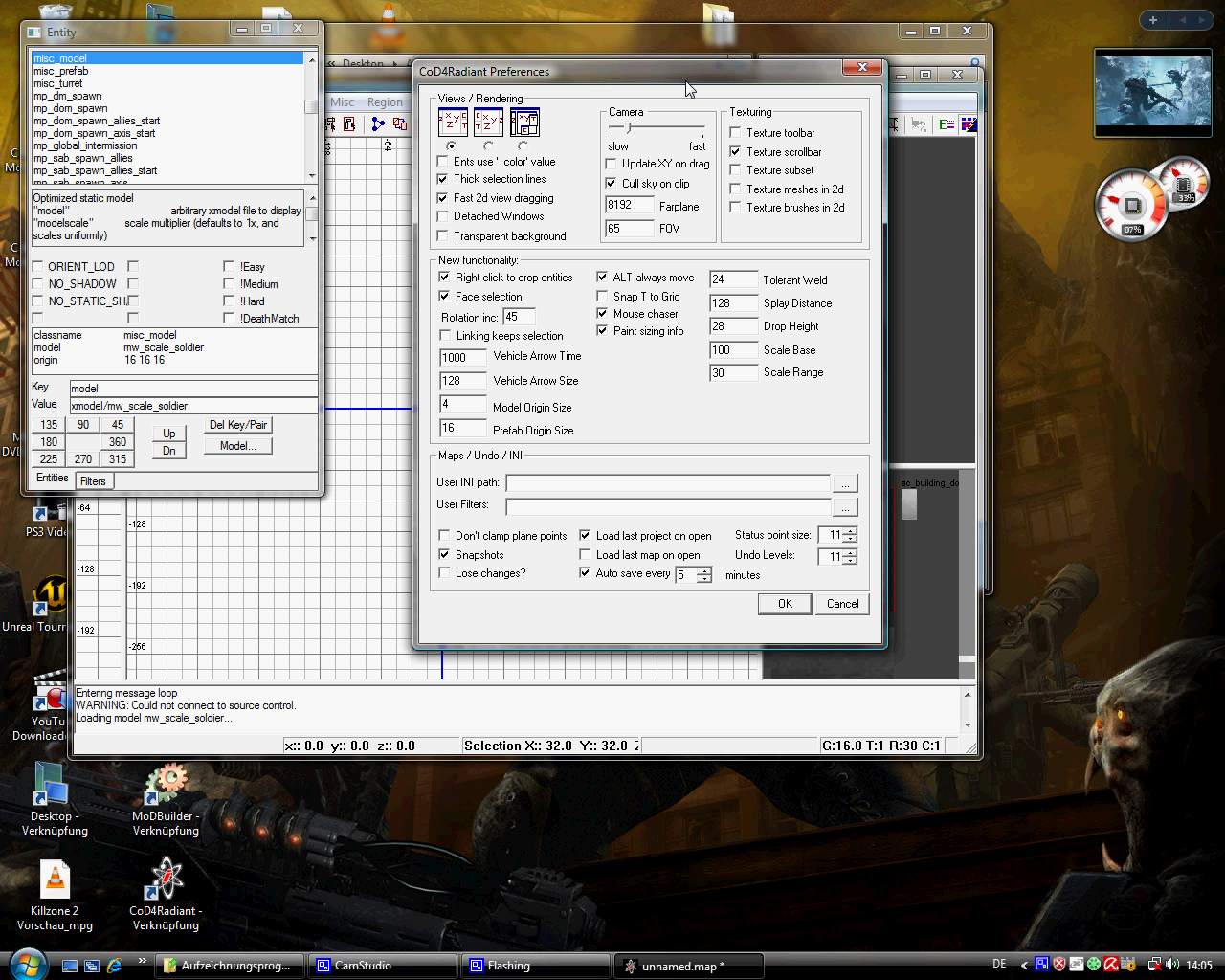This screenshot has height=980, width=1225.
Task: Click the red door-shaped icon in the Radiant toolbar
Action: click(350, 124)
